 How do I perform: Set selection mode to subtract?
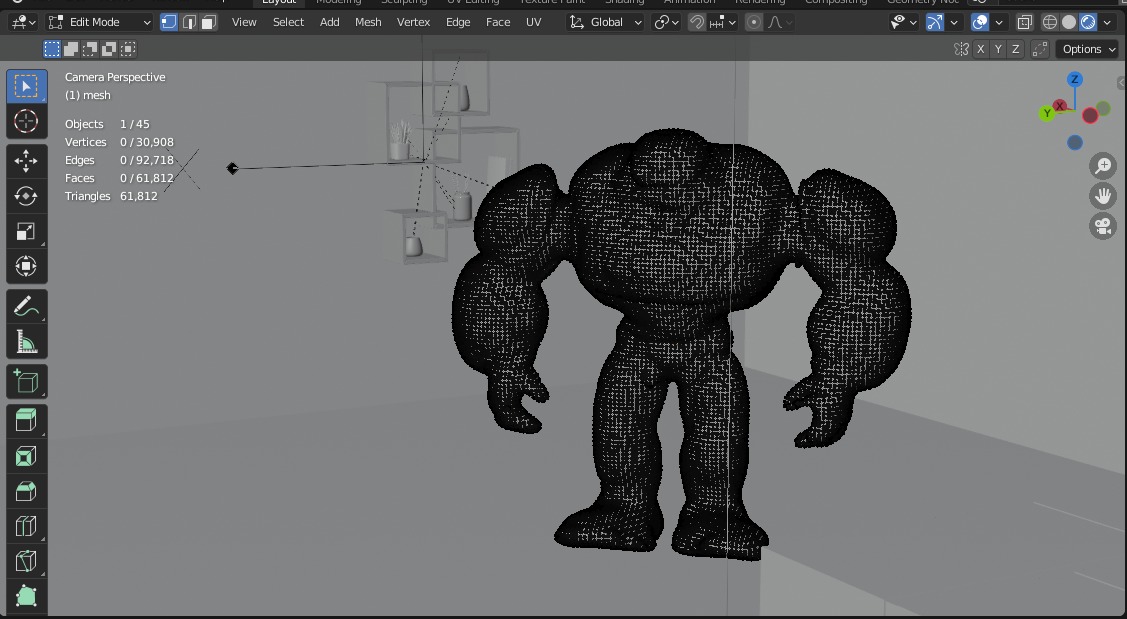click(90, 49)
